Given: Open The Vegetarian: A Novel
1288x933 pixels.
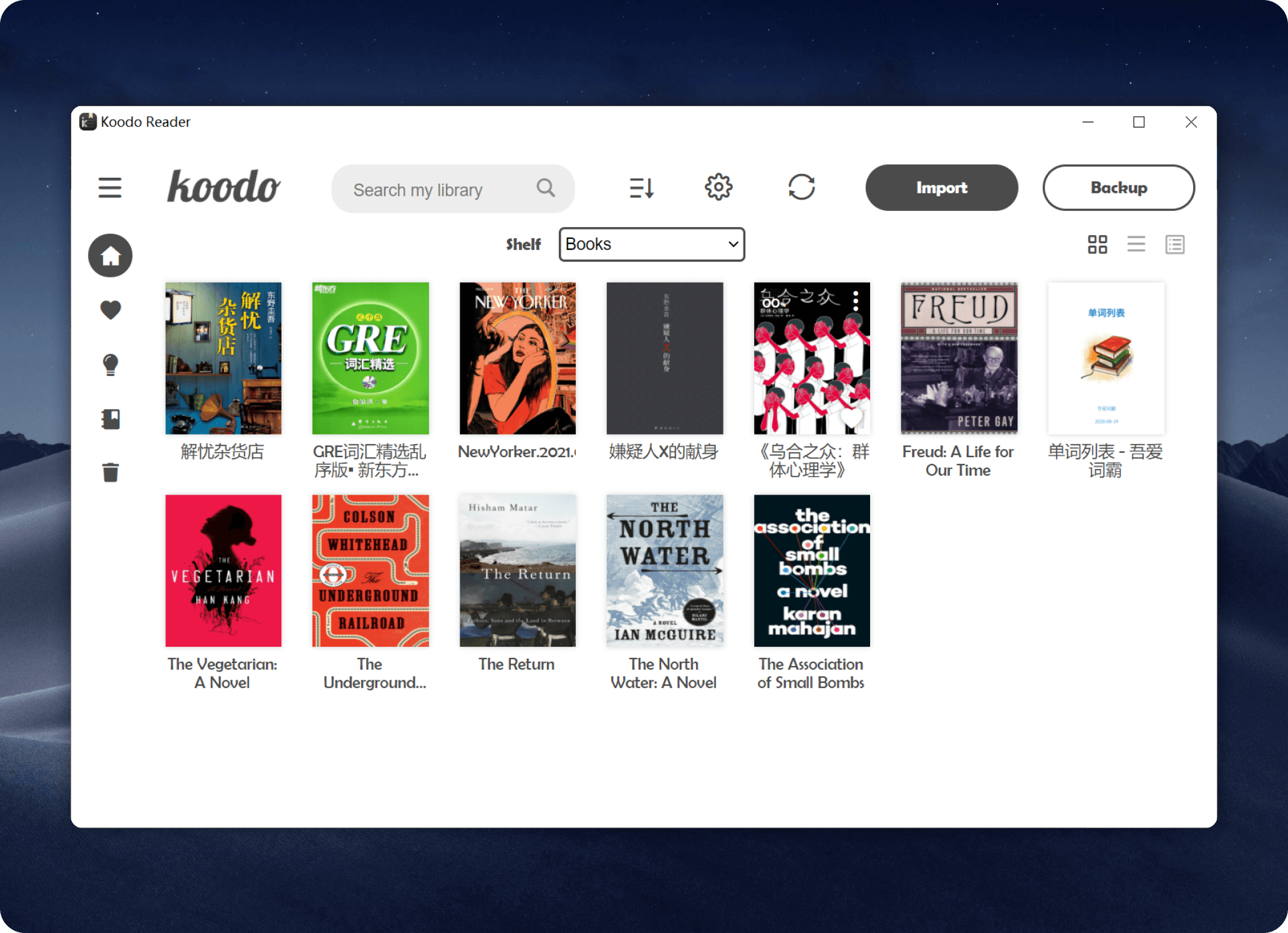Looking at the screenshot, I should pos(223,569).
